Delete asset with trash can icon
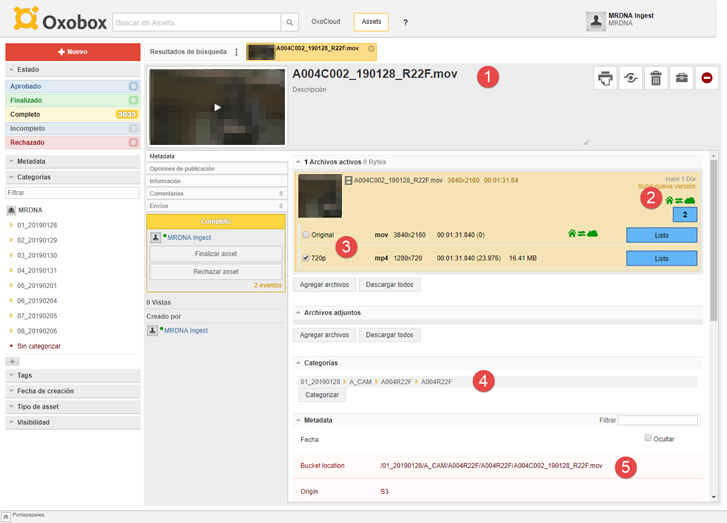This screenshot has height=523, width=727. pos(656,78)
